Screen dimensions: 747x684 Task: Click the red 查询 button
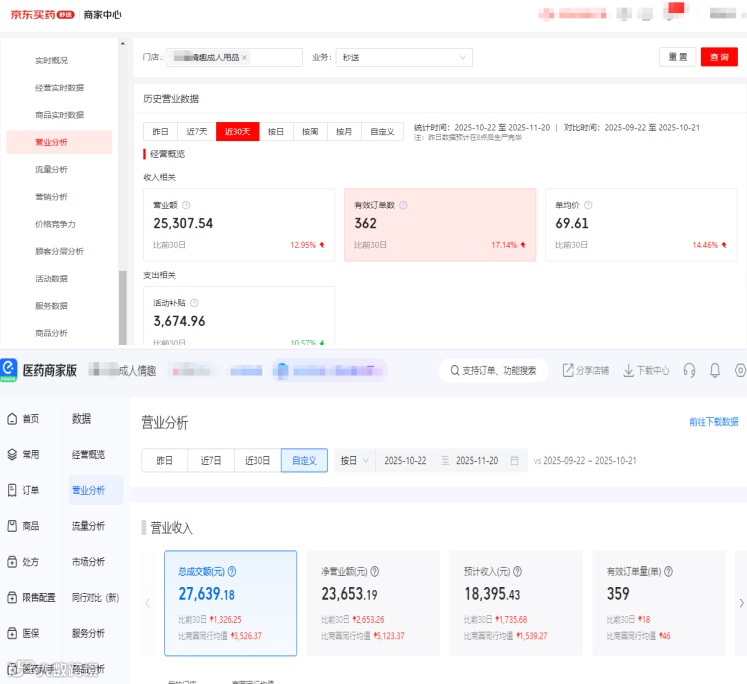[719, 57]
